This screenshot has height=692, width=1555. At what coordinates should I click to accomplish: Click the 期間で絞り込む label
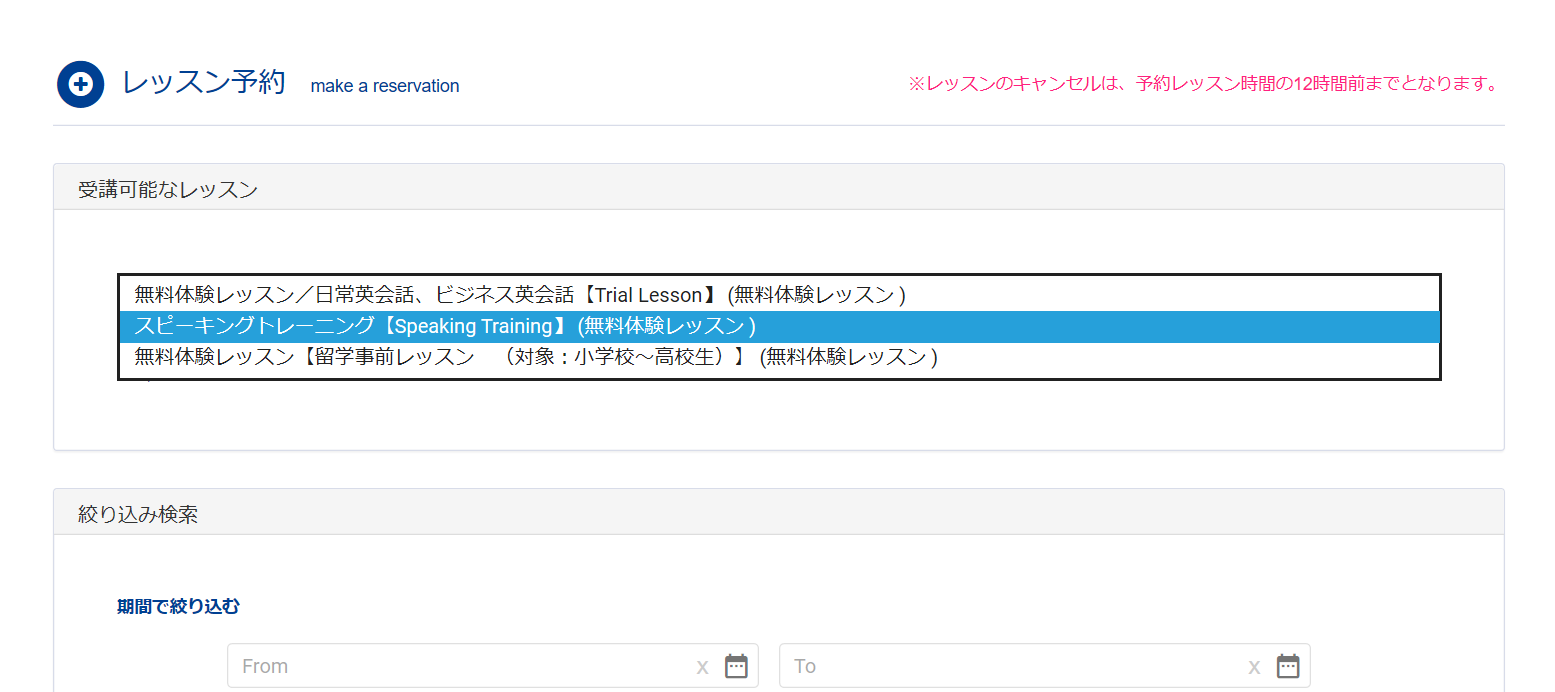[x=178, y=606]
